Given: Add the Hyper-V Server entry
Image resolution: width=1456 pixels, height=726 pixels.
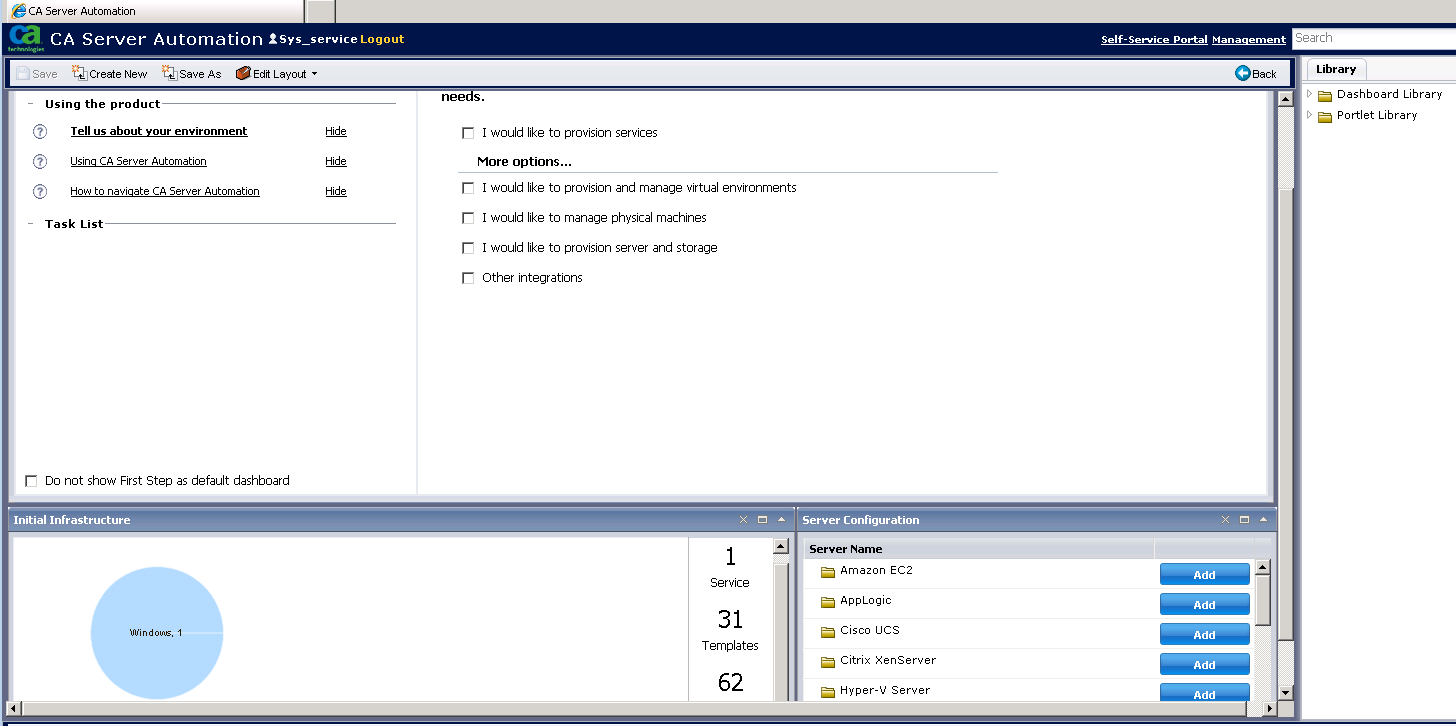Looking at the screenshot, I should [x=1204, y=692].
